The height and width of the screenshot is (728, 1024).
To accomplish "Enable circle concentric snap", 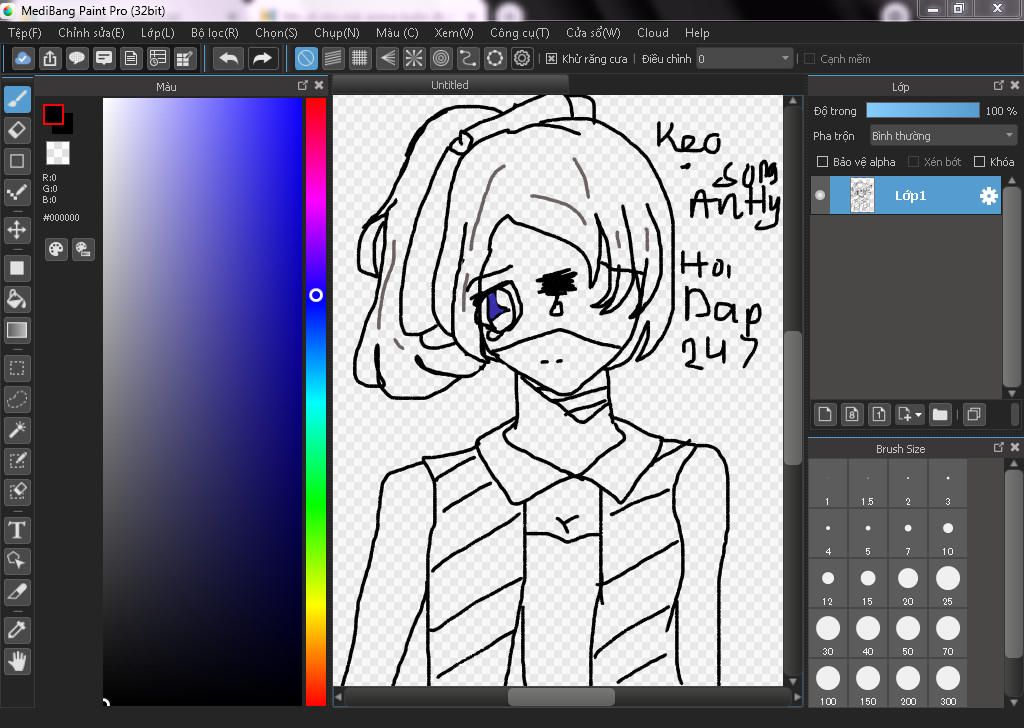I will point(441,59).
